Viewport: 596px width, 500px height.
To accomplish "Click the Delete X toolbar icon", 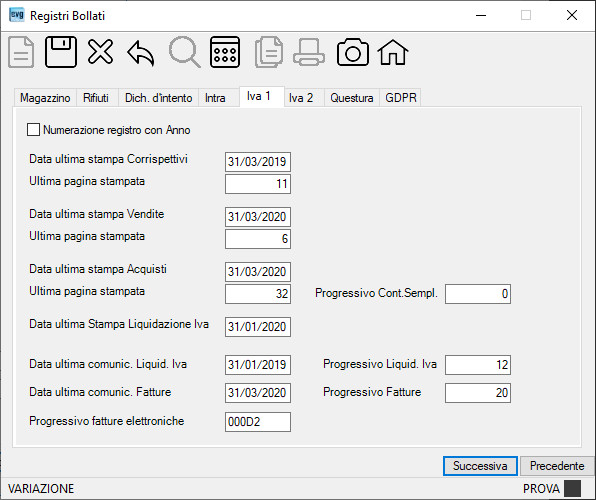I will point(100,52).
